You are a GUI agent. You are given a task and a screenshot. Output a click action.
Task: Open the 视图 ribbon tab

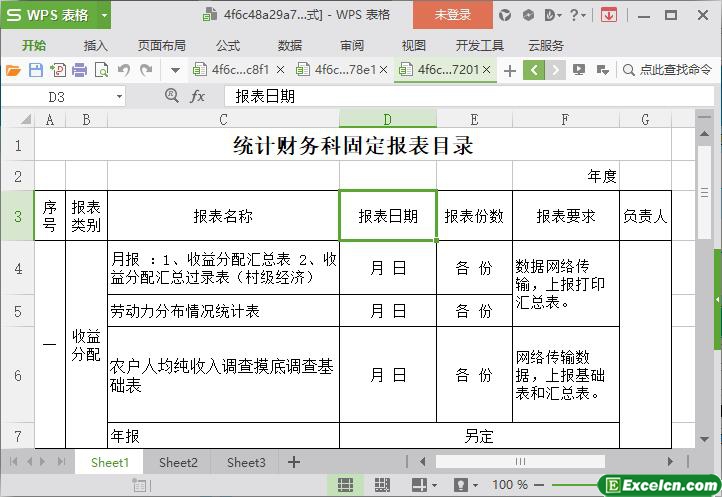(413, 46)
